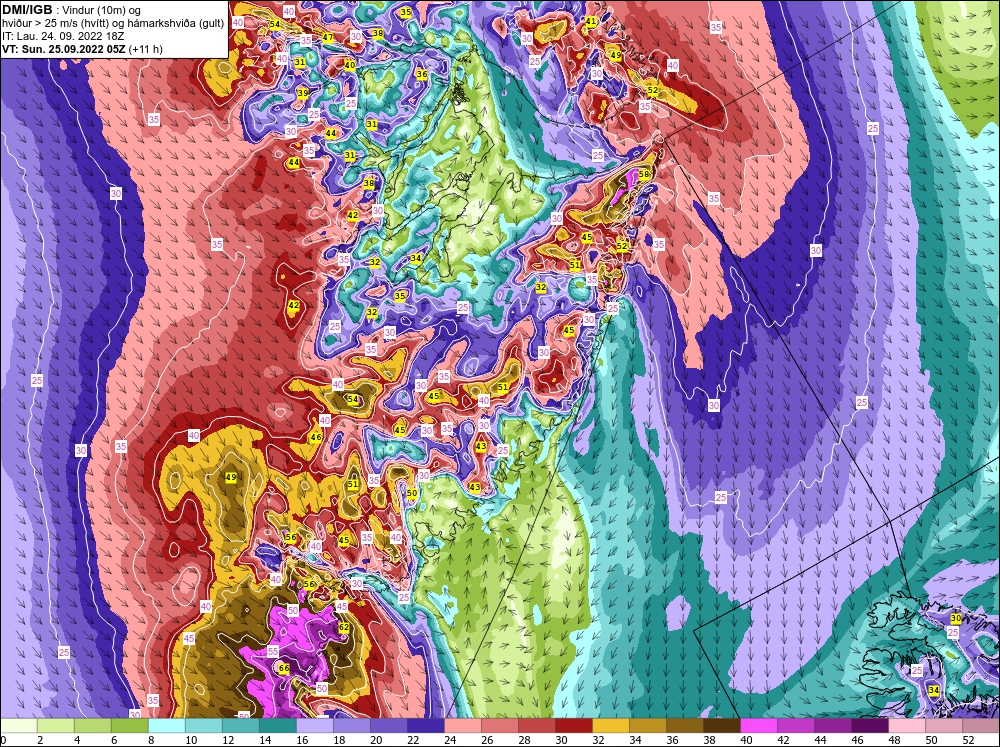
Task: Click the yellow gust label "46"
Action: point(316,438)
